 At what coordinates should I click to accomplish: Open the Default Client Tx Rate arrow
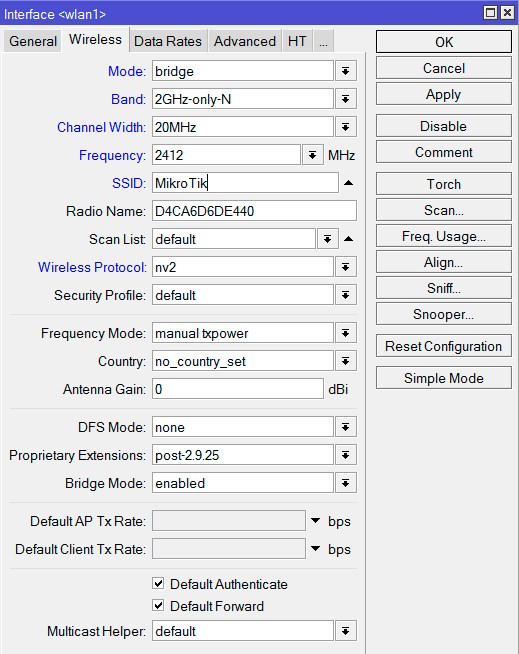(x=315, y=548)
